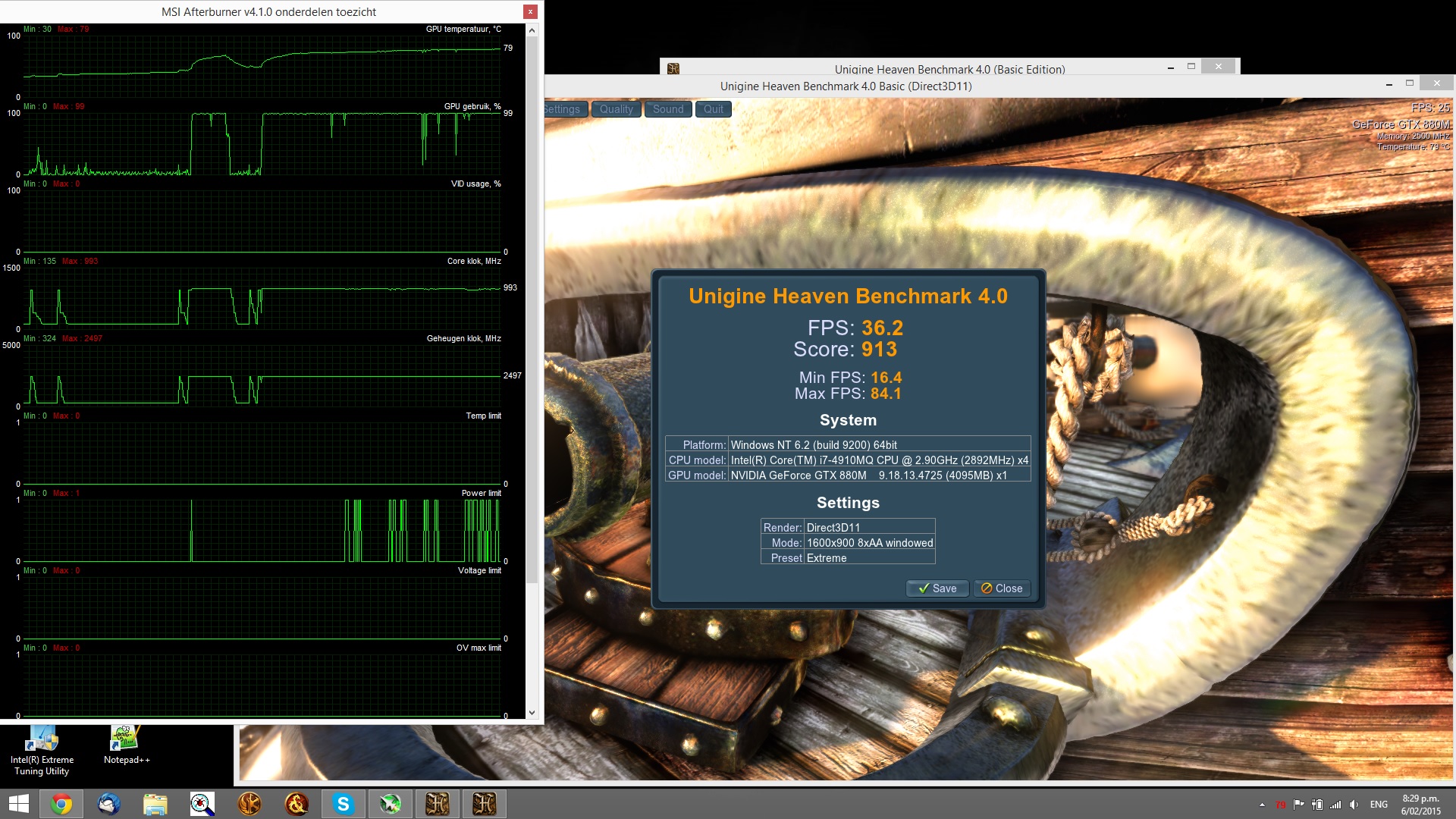This screenshot has height=819, width=1456.
Task: Click Afterburner scrollbar down arrow
Action: tap(532, 713)
